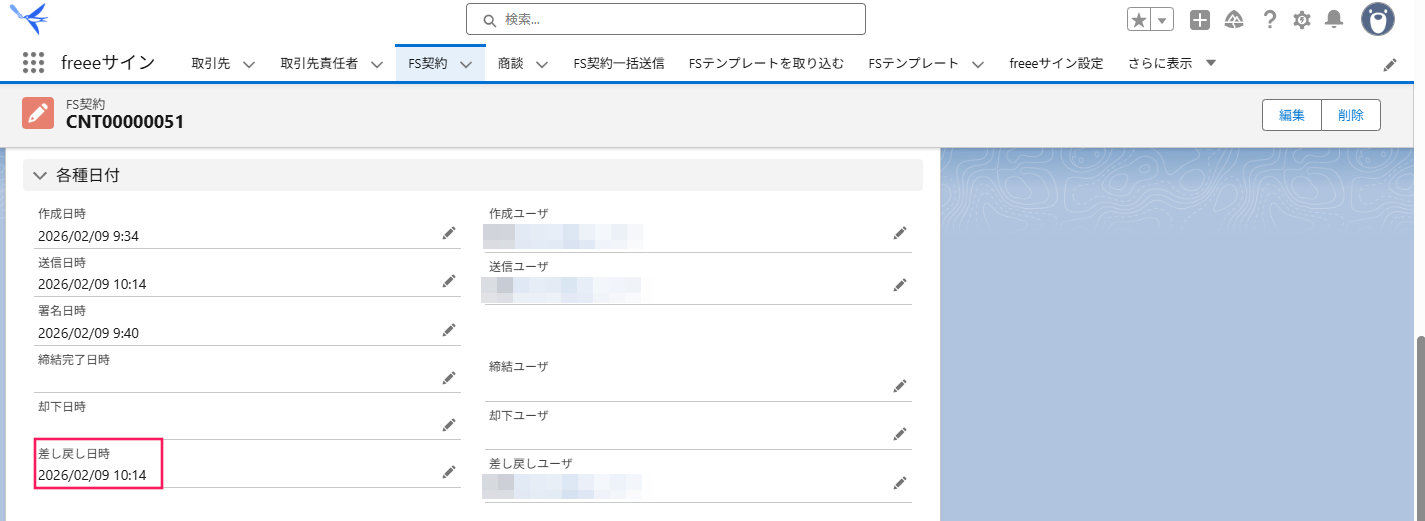This screenshot has width=1425, height=521.
Task: Edit the 作成ユーザ field pencil
Action: [x=900, y=233]
